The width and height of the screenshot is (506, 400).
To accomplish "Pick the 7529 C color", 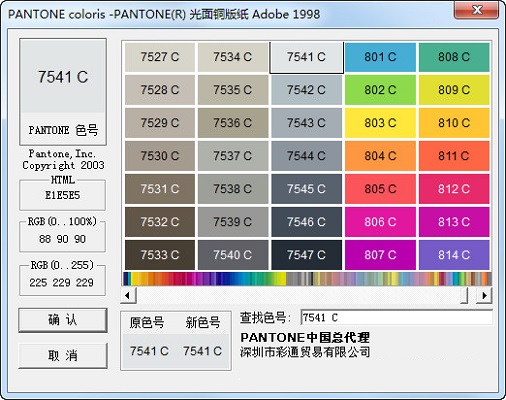I will coord(160,123).
